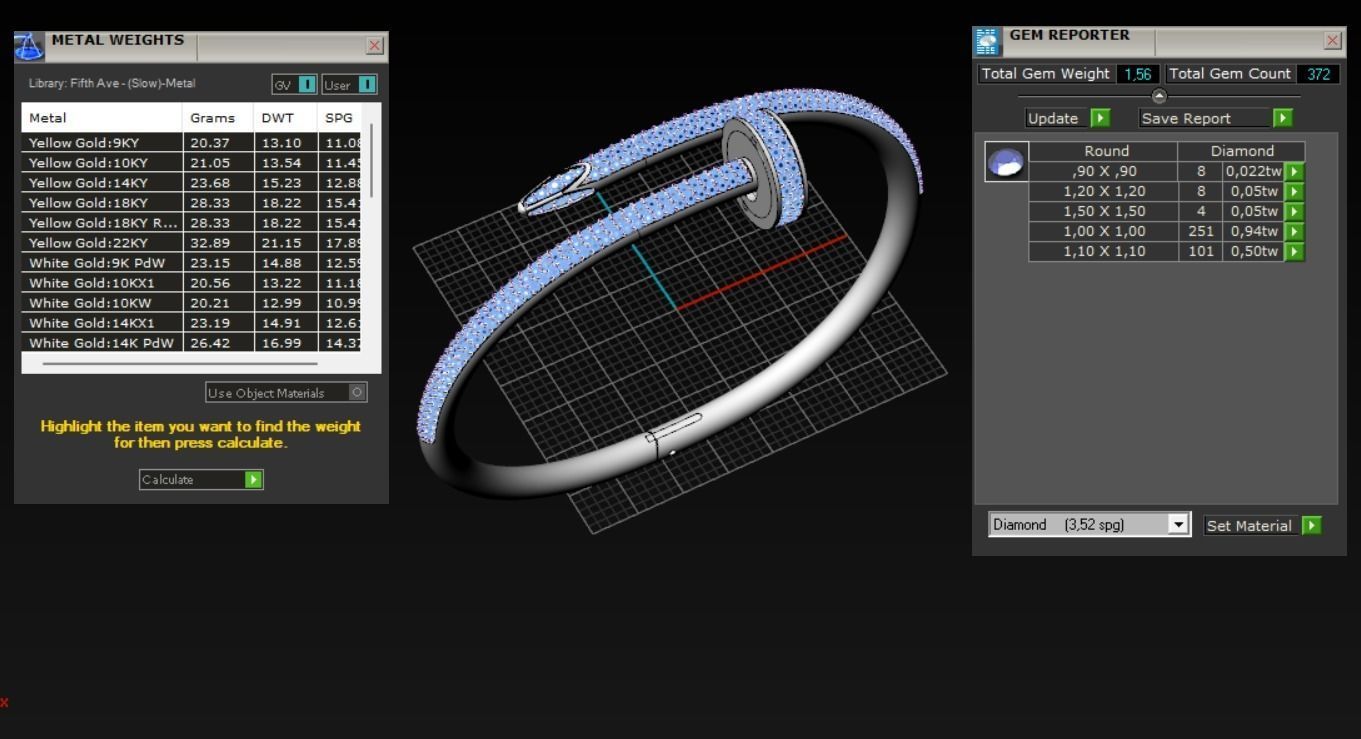Click the 21.15 DWT cell
This screenshot has height=739, width=1361.
coord(285,243)
